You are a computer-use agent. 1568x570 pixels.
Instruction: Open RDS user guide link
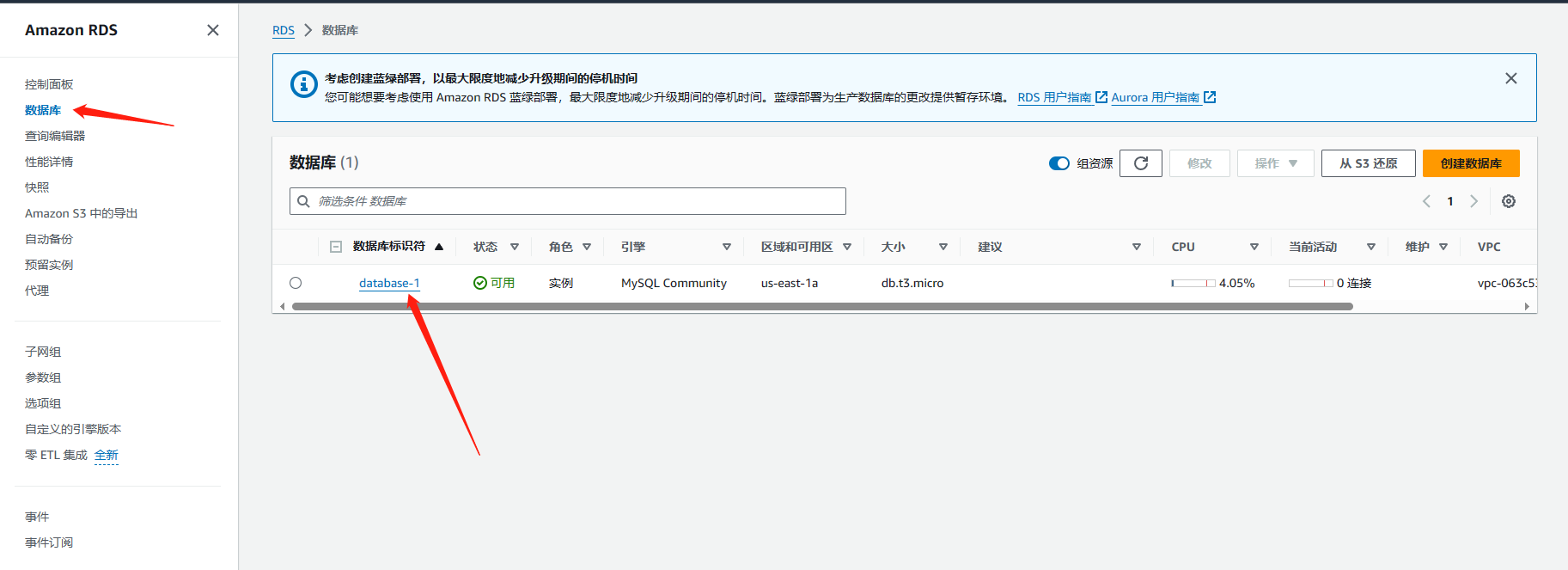click(x=1055, y=97)
